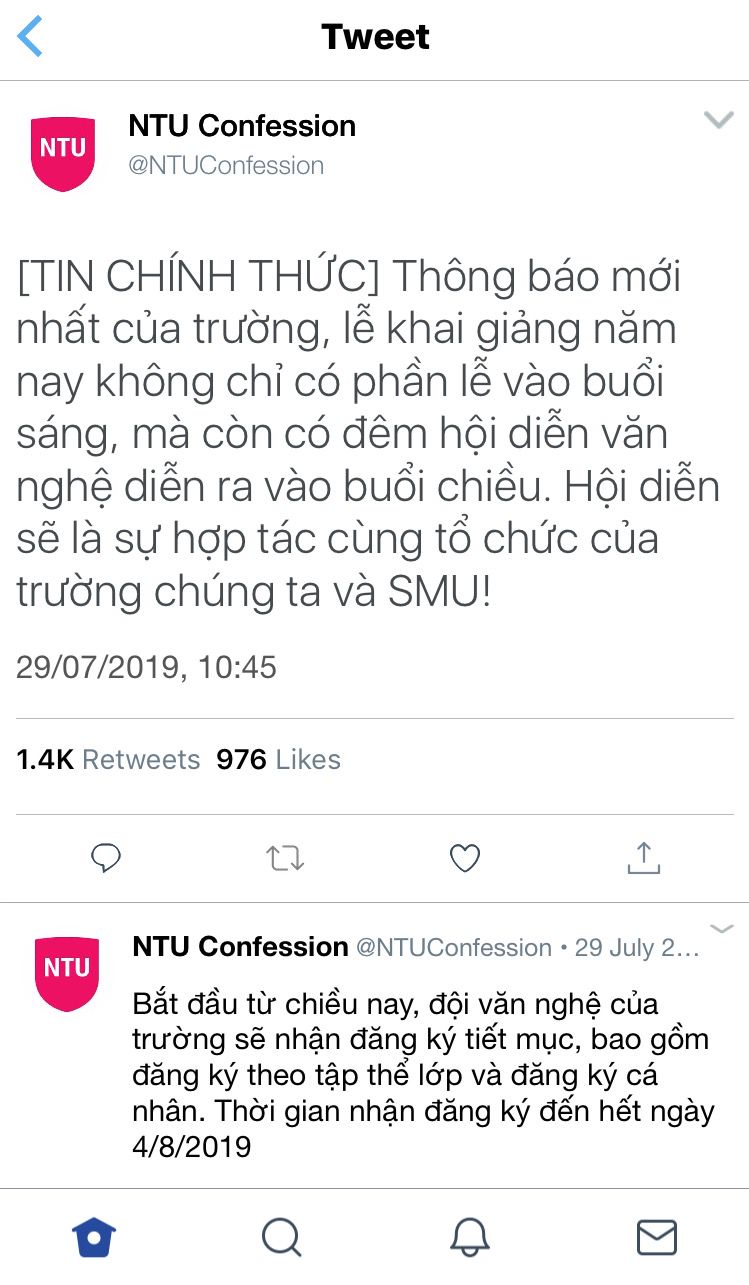Tap the back arrow icon
749x1285 pixels.
tap(31, 37)
